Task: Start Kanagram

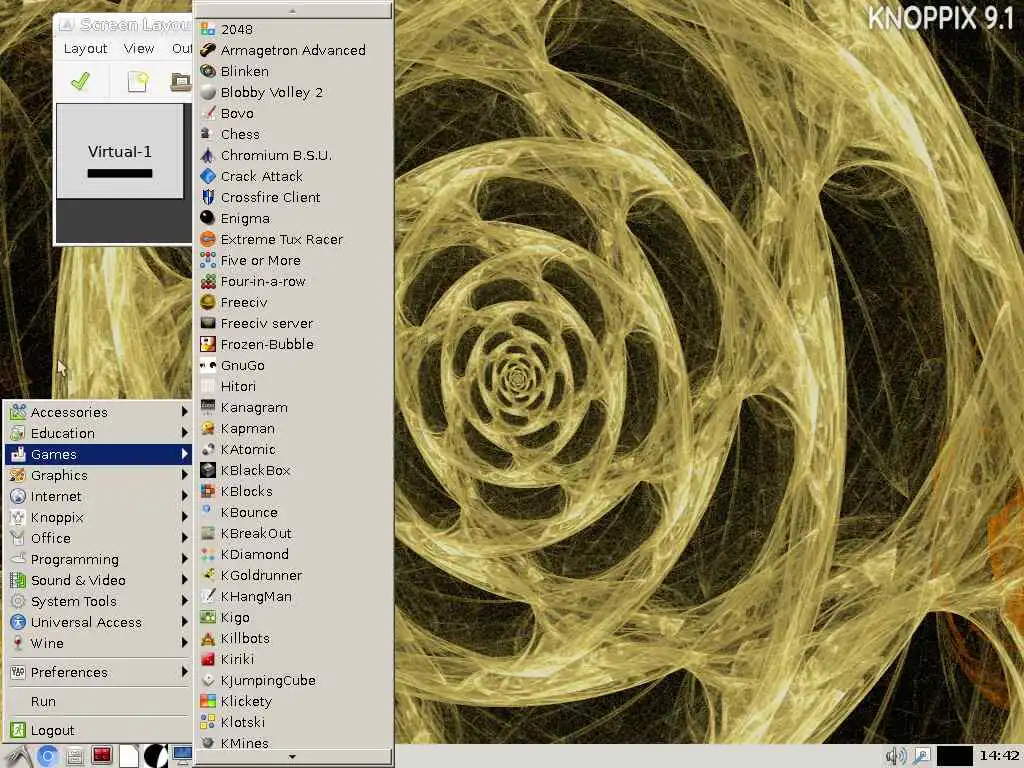Action: (x=294, y=408)
